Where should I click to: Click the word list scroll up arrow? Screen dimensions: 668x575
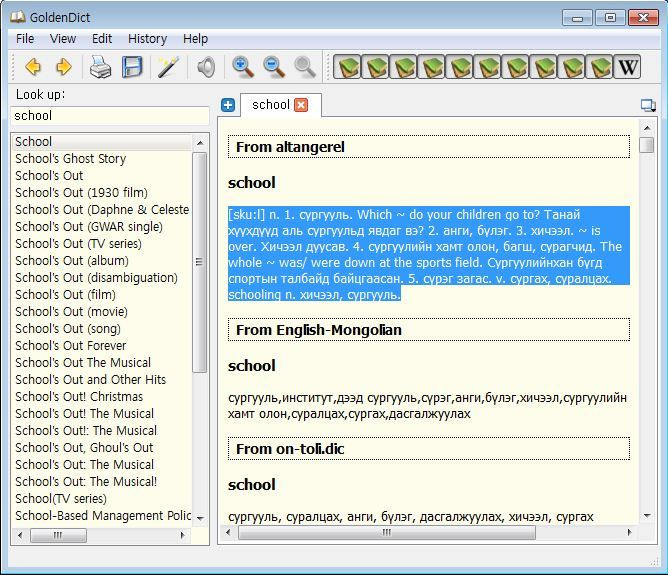tap(200, 143)
